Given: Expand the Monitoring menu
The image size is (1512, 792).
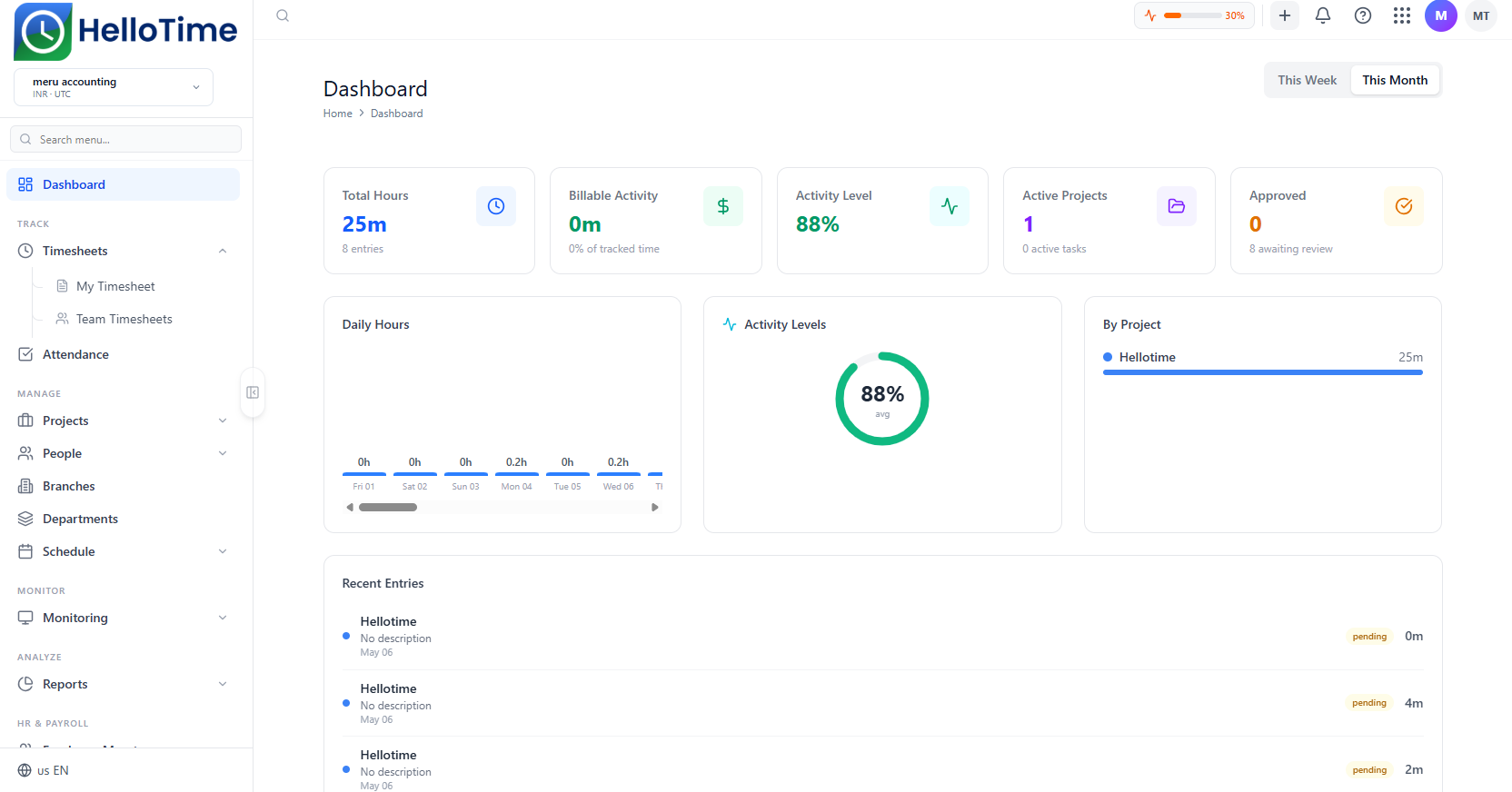Looking at the screenshot, I should coord(223,618).
